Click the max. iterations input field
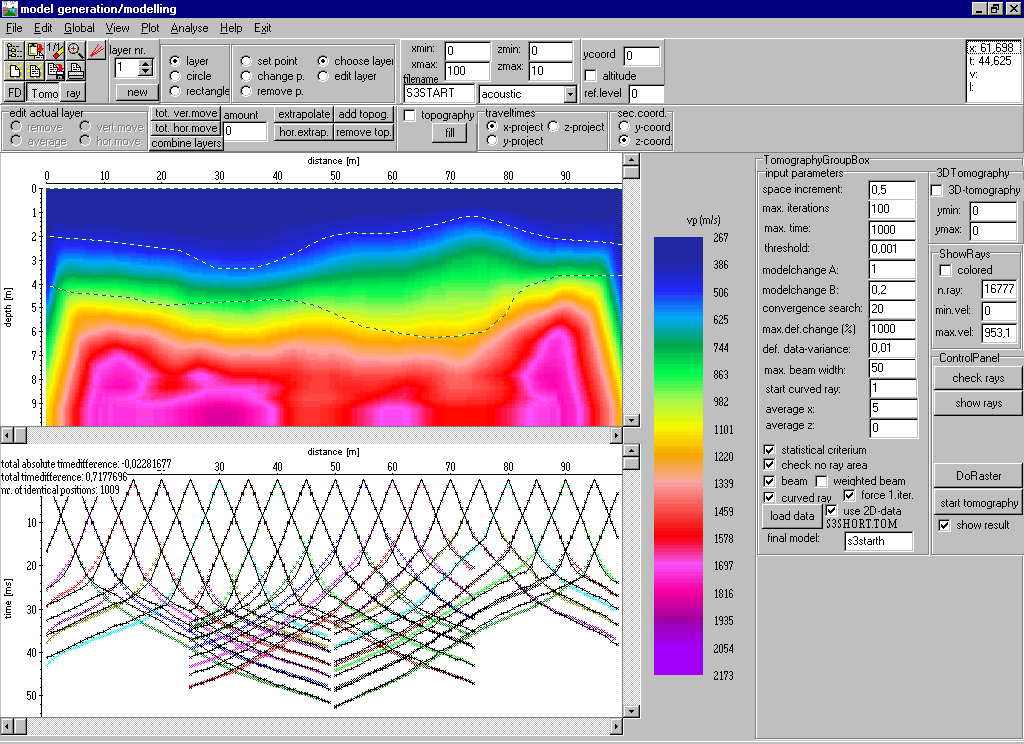Image resolution: width=1024 pixels, height=744 pixels. 892,209
